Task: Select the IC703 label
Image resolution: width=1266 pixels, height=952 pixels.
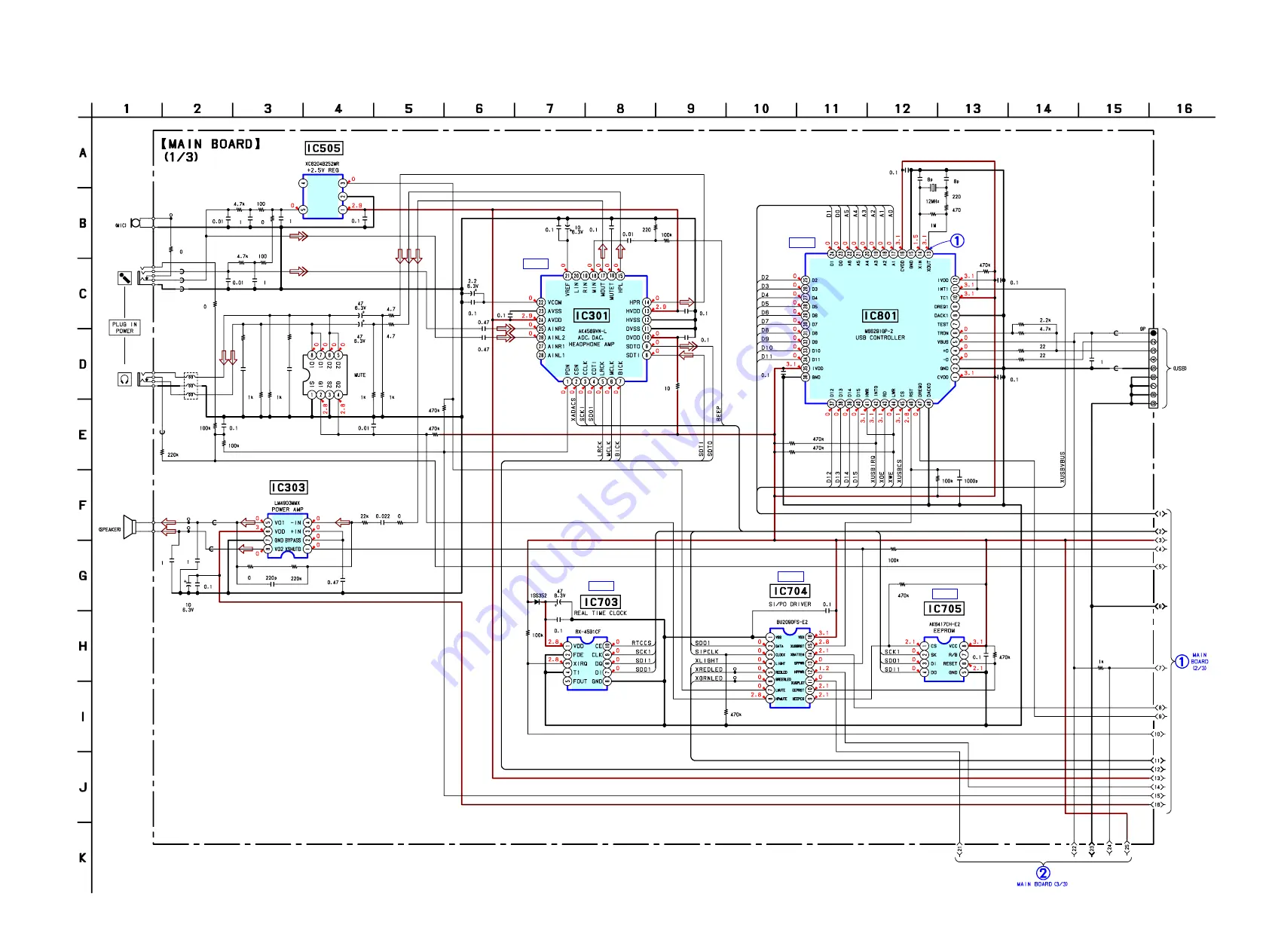Action: (601, 602)
